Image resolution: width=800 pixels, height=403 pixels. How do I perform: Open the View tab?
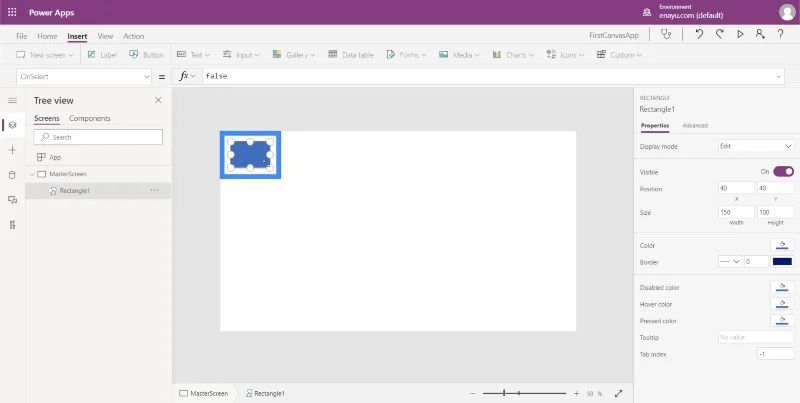tap(105, 36)
